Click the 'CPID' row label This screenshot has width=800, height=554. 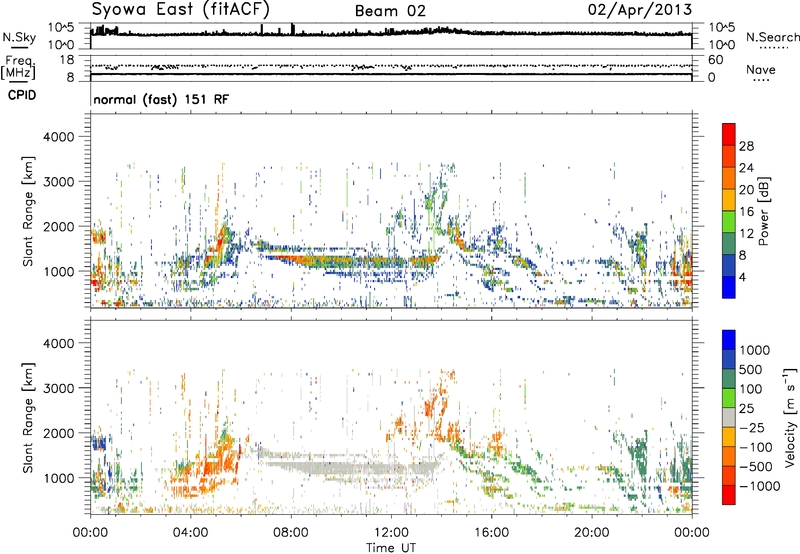22,95
